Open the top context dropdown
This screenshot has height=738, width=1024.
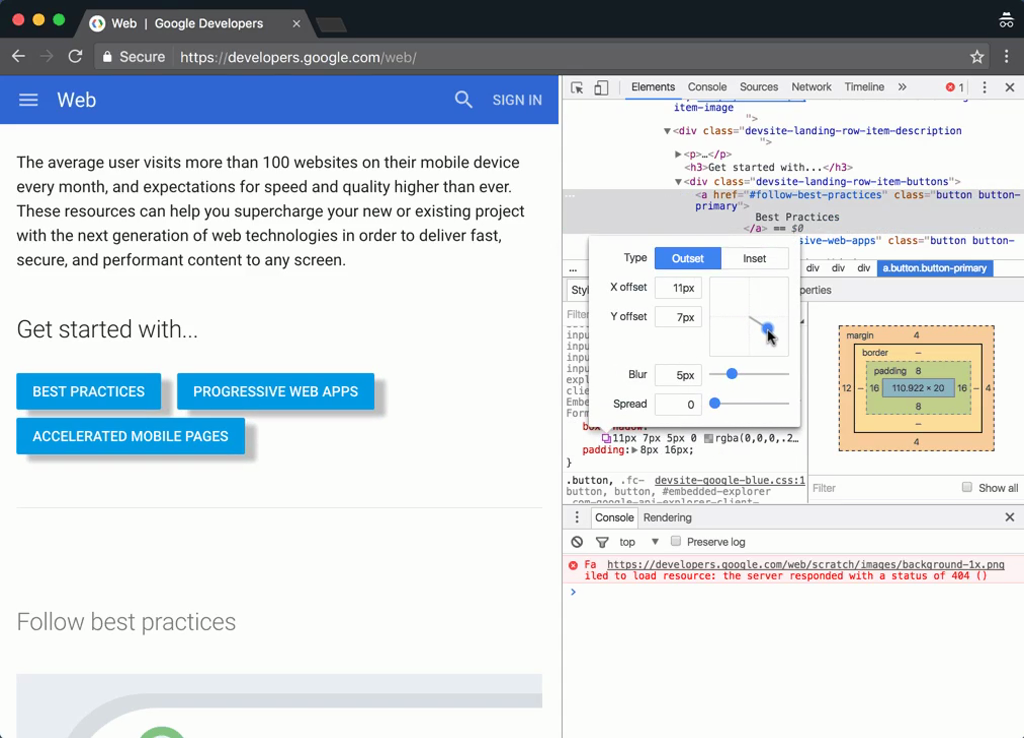click(639, 542)
